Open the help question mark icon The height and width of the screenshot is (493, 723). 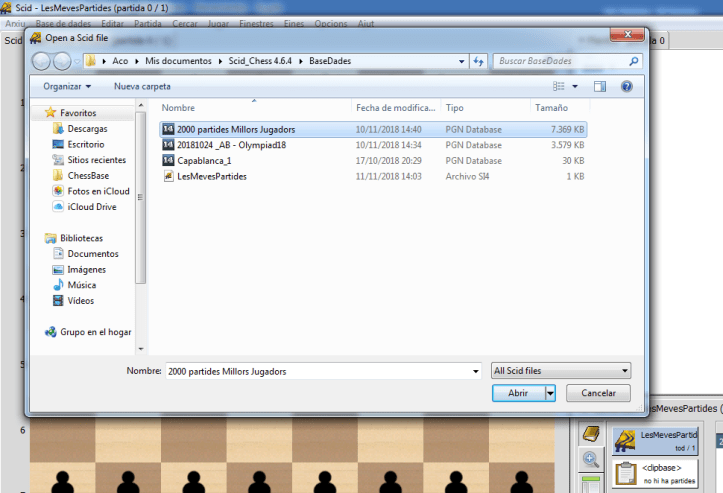coord(627,87)
